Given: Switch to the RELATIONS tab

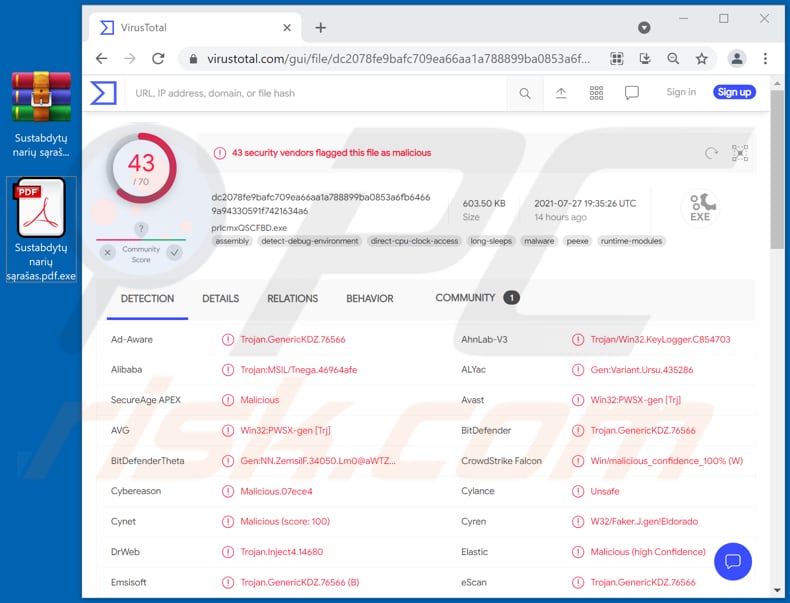Looking at the screenshot, I should point(292,299).
